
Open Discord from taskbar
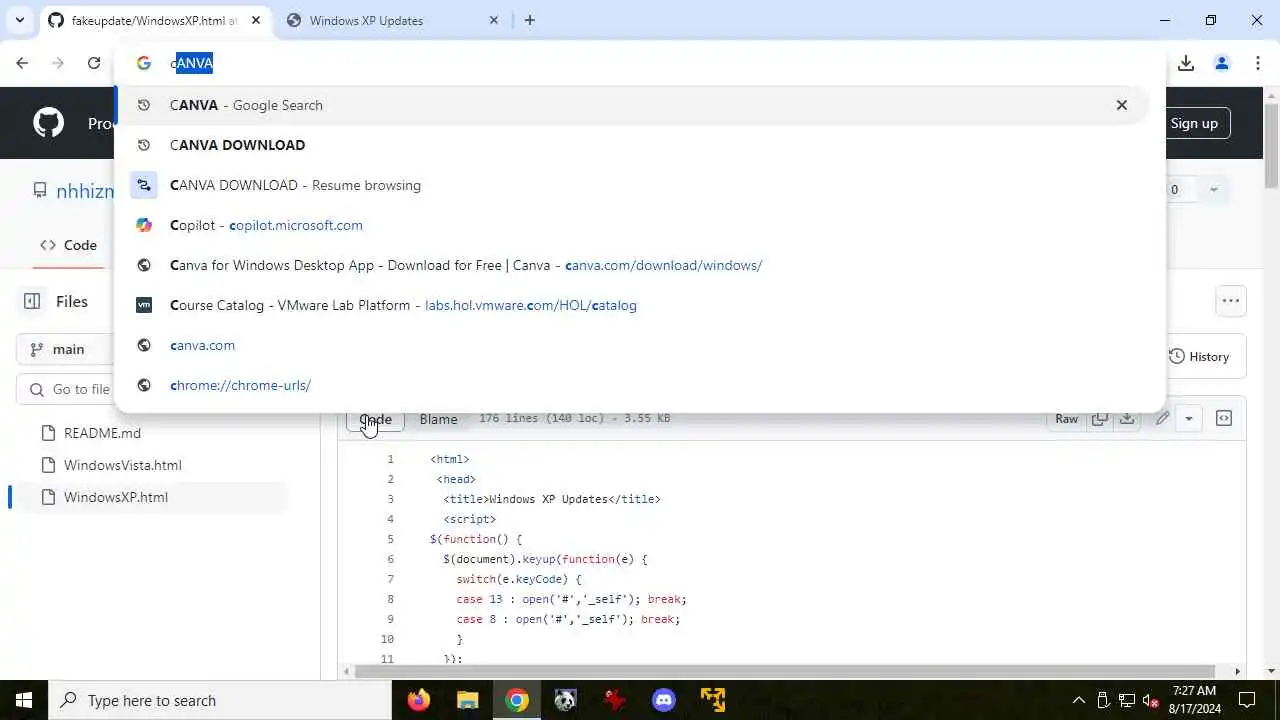(664, 700)
